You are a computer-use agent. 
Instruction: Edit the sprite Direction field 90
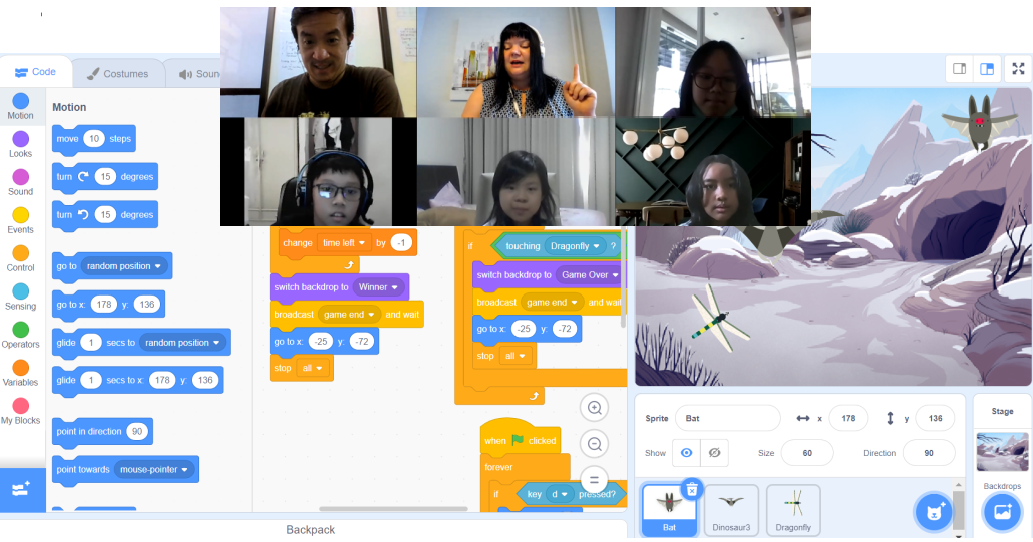(x=929, y=453)
